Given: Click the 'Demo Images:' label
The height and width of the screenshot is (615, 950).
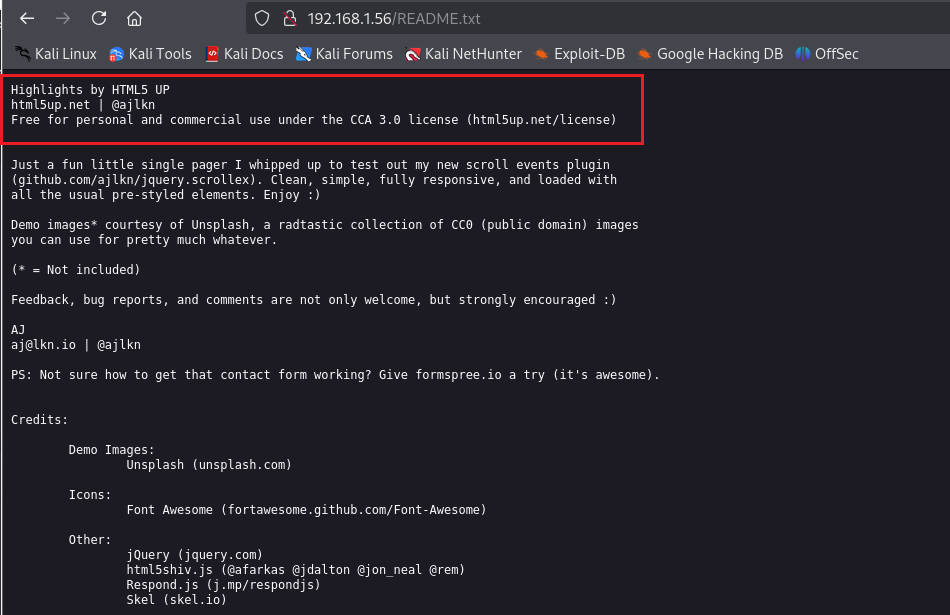Looking at the screenshot, I should 111,450.
